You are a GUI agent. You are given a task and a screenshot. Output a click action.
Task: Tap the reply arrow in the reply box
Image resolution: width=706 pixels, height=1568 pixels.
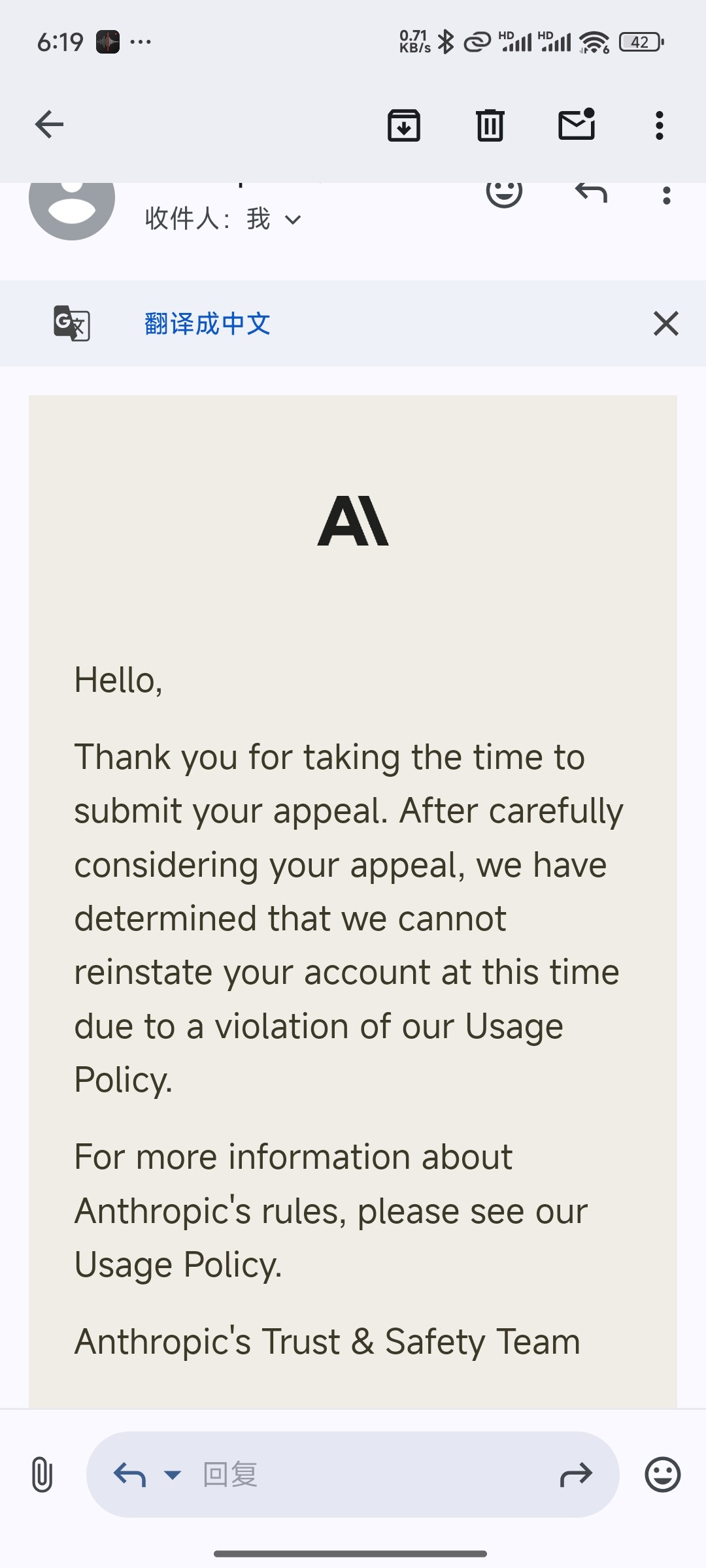(x=129, y=1475)
